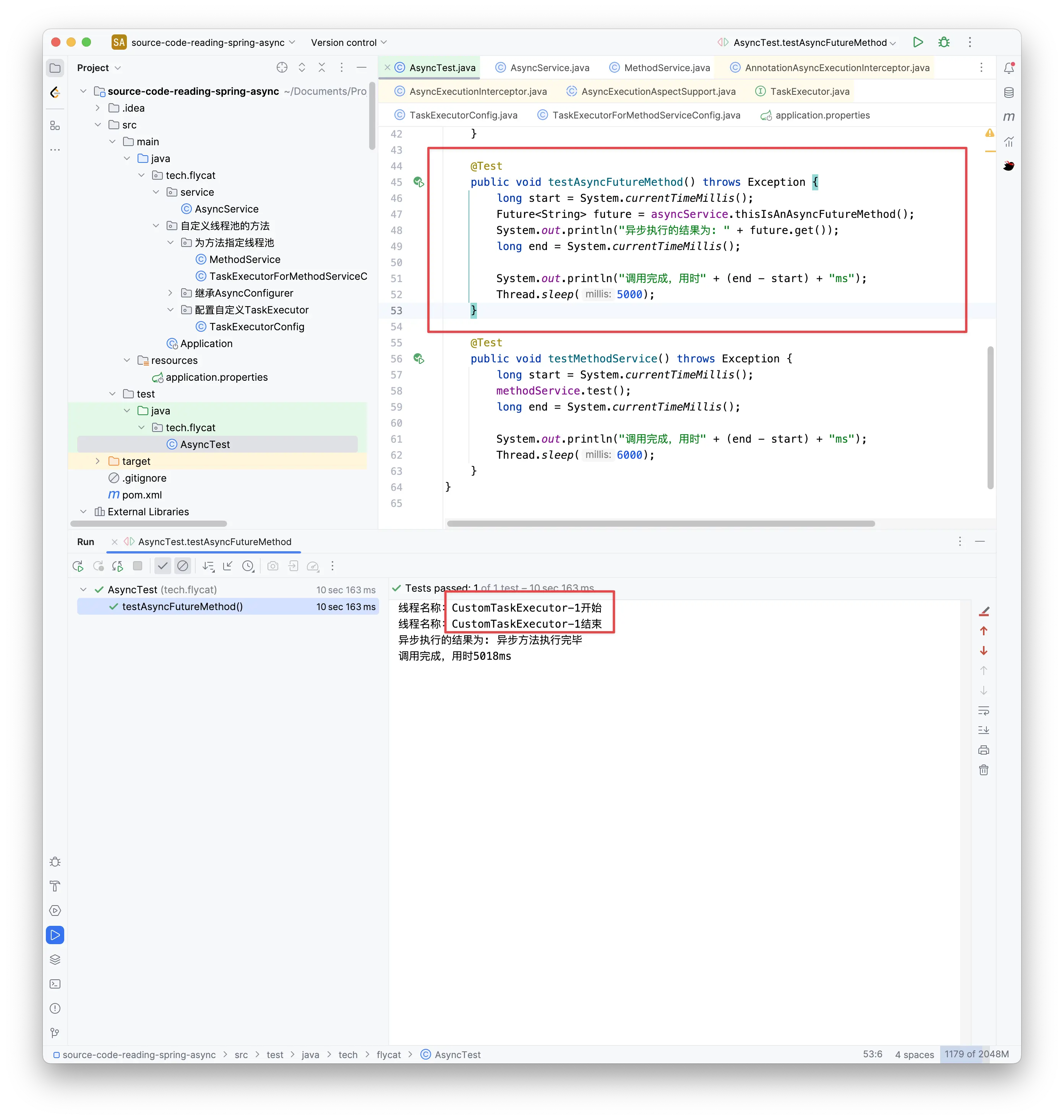The image size is (1064, 1120).
Task: Open the Structure tool window icon
Action: click(55, 125)
